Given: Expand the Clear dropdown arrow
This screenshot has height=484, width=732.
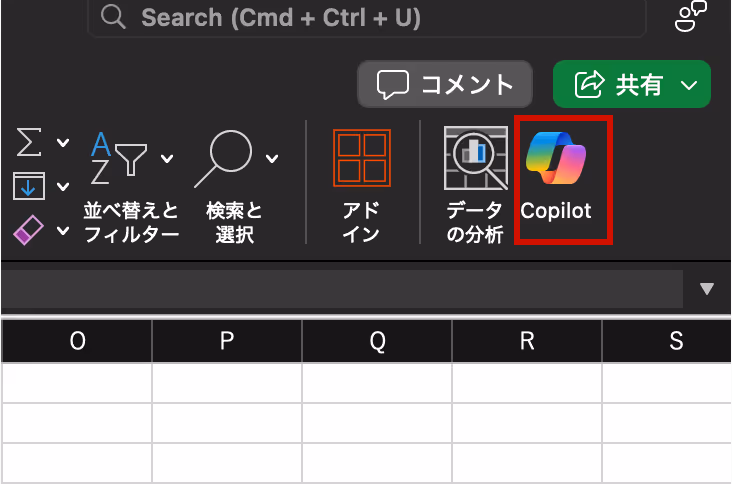Looking at the screenshot, I should pyautogui.click(x=63, y=230).
